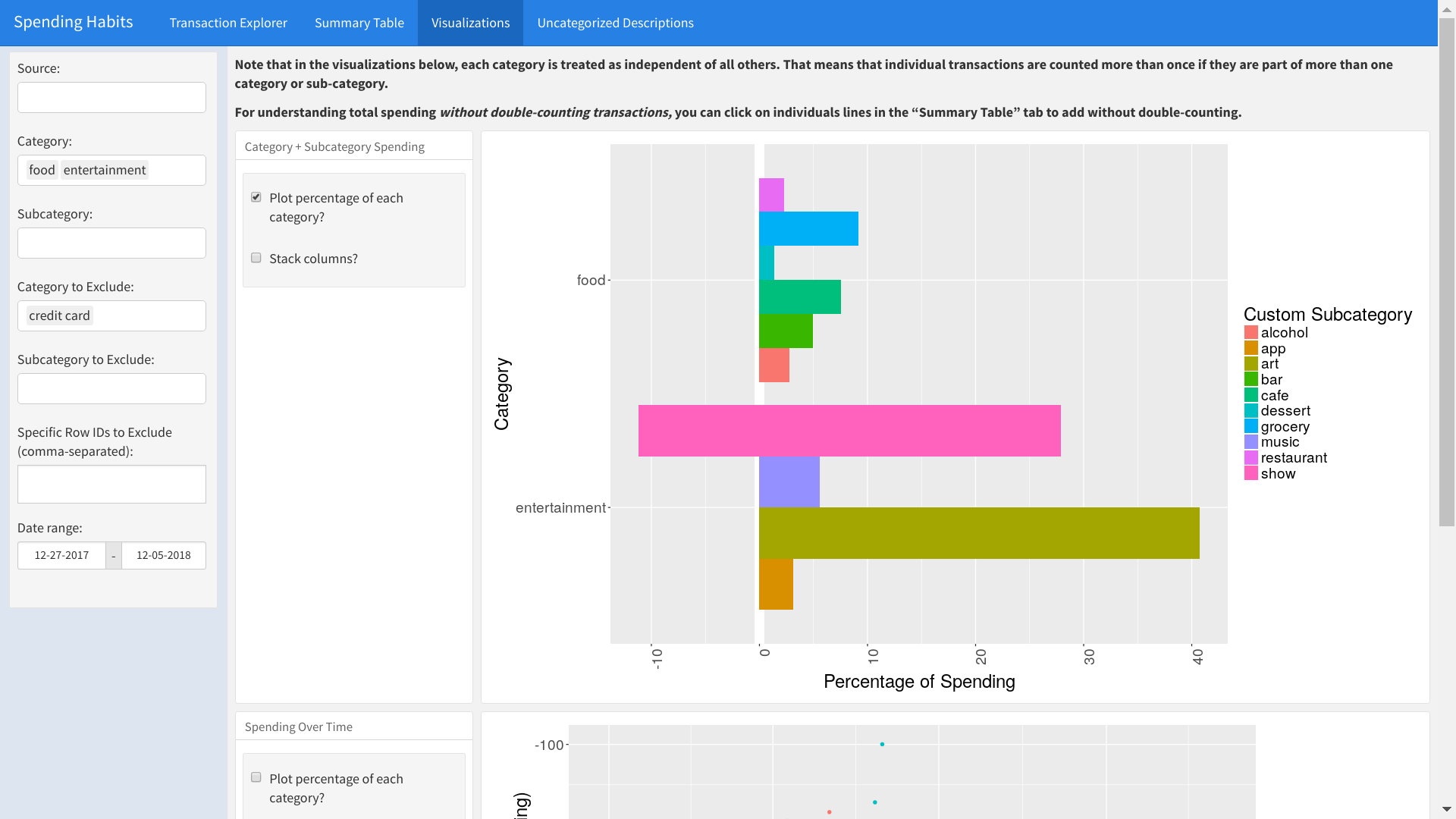Image resolution: width=1456 pixels, height=819 pixels.
Task: Click the teal dessert bar for food
Action: pos(767,262)
